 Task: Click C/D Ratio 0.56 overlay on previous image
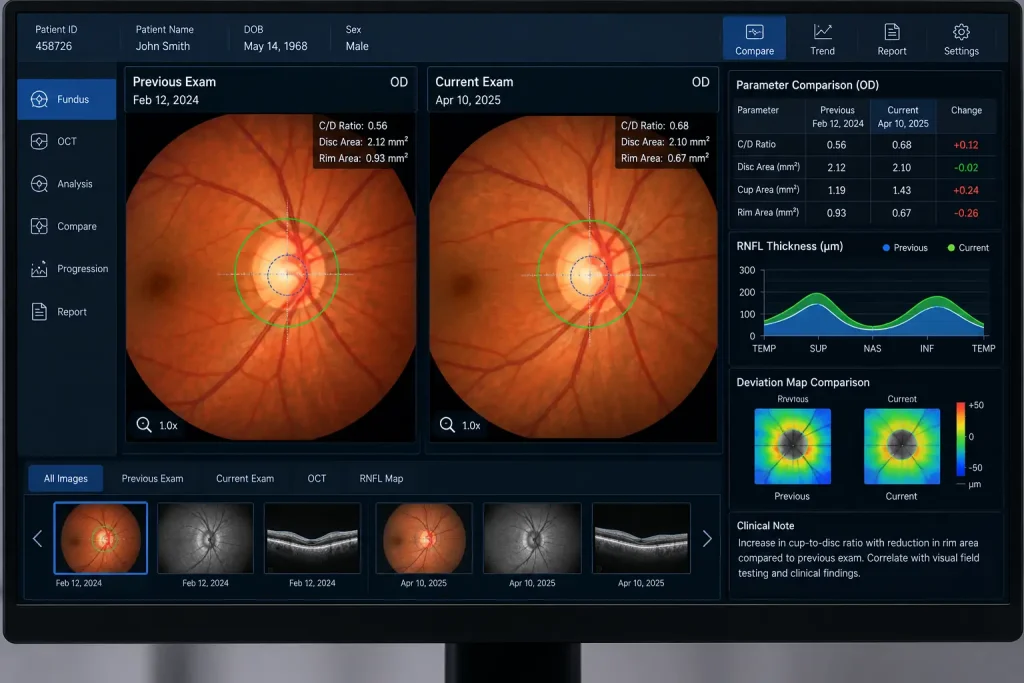pyautogui.click(x=353, y=125)
